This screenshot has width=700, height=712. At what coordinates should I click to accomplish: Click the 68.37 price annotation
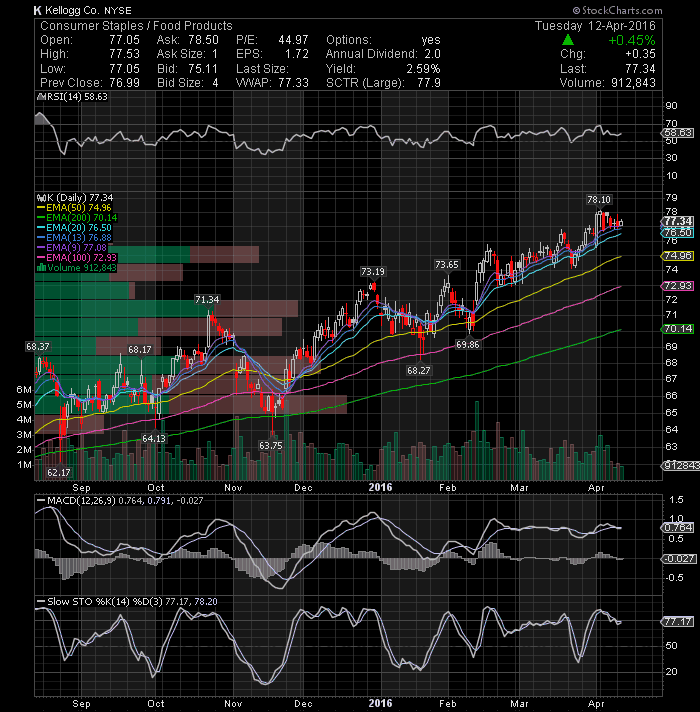click(x=38, y=346)
